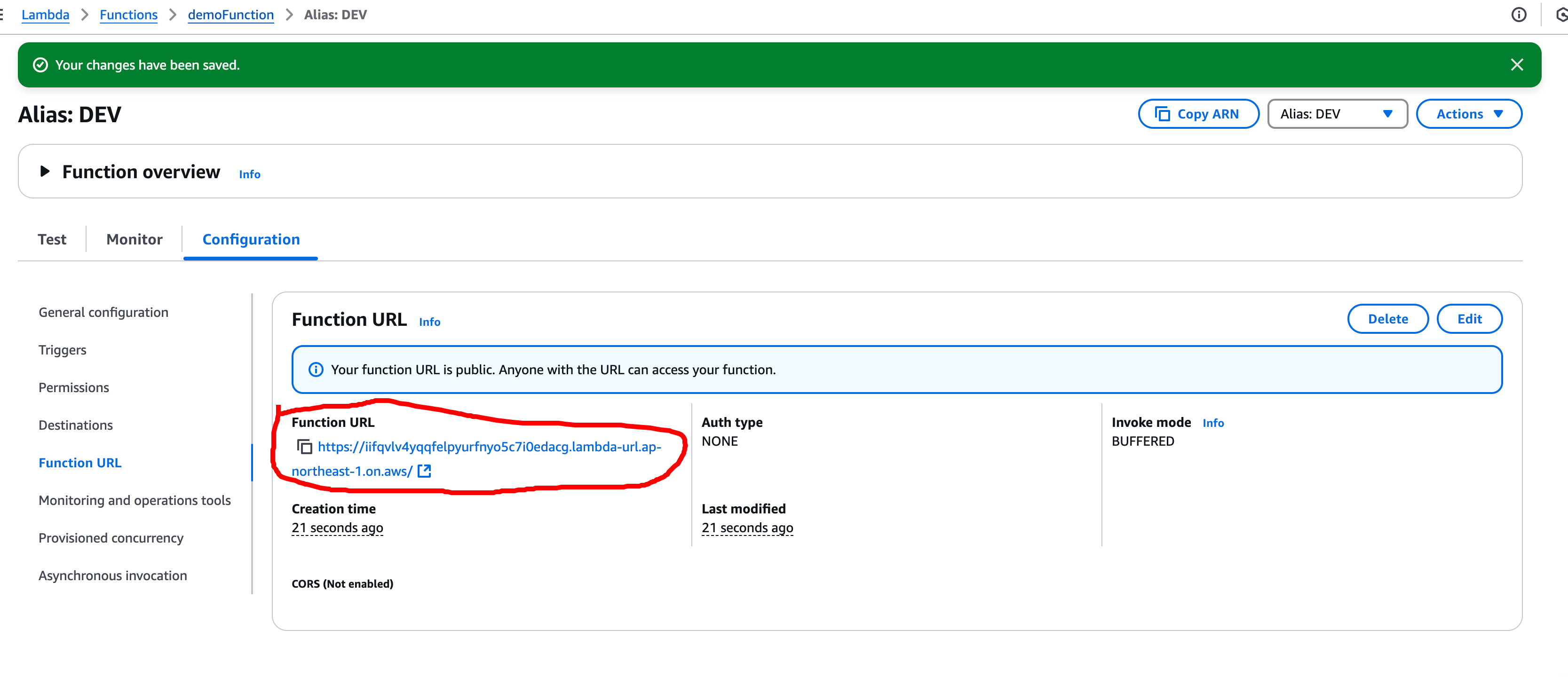Click the Delete button for Function URL
The width and height of the screenshot is (1568, 677).
point(1387,319)
